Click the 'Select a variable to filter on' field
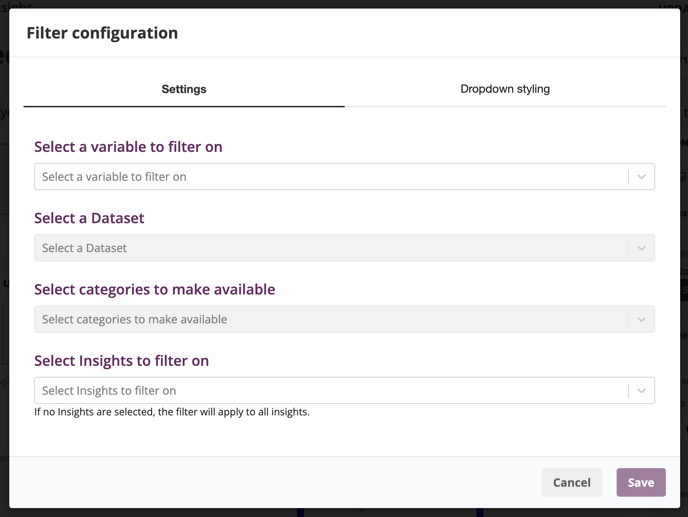Image resolution: width=688 pixels, height=517 pixels. point(344,177)
